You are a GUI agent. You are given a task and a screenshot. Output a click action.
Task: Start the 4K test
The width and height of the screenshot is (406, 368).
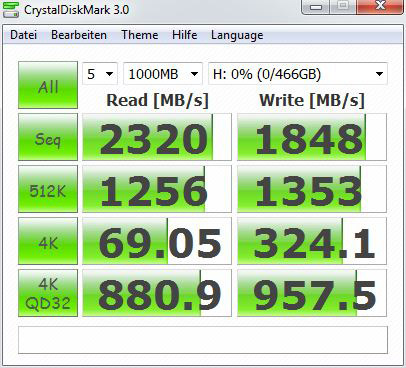(48, 241)
